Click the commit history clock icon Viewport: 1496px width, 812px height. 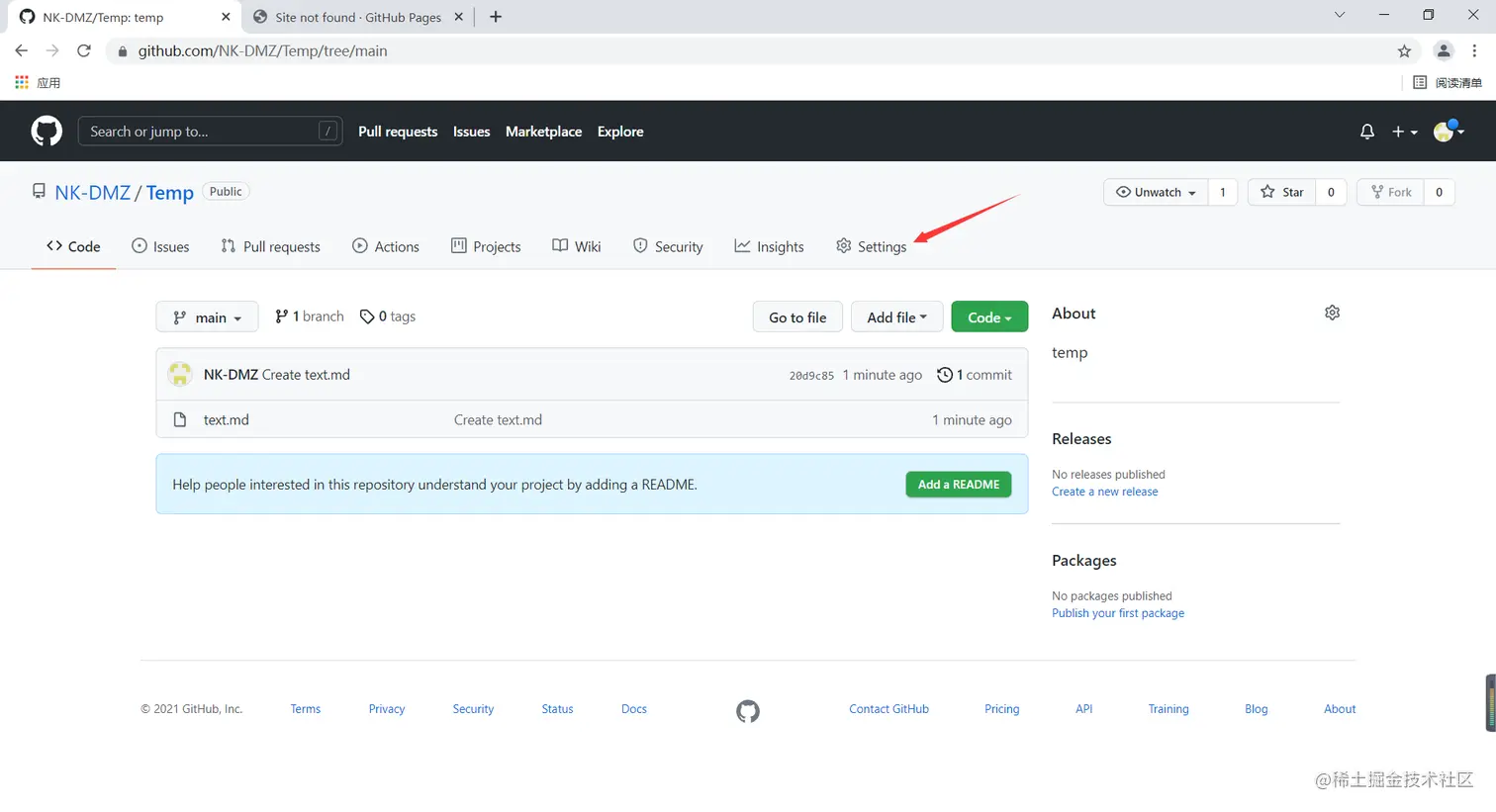tap(945, 375)
